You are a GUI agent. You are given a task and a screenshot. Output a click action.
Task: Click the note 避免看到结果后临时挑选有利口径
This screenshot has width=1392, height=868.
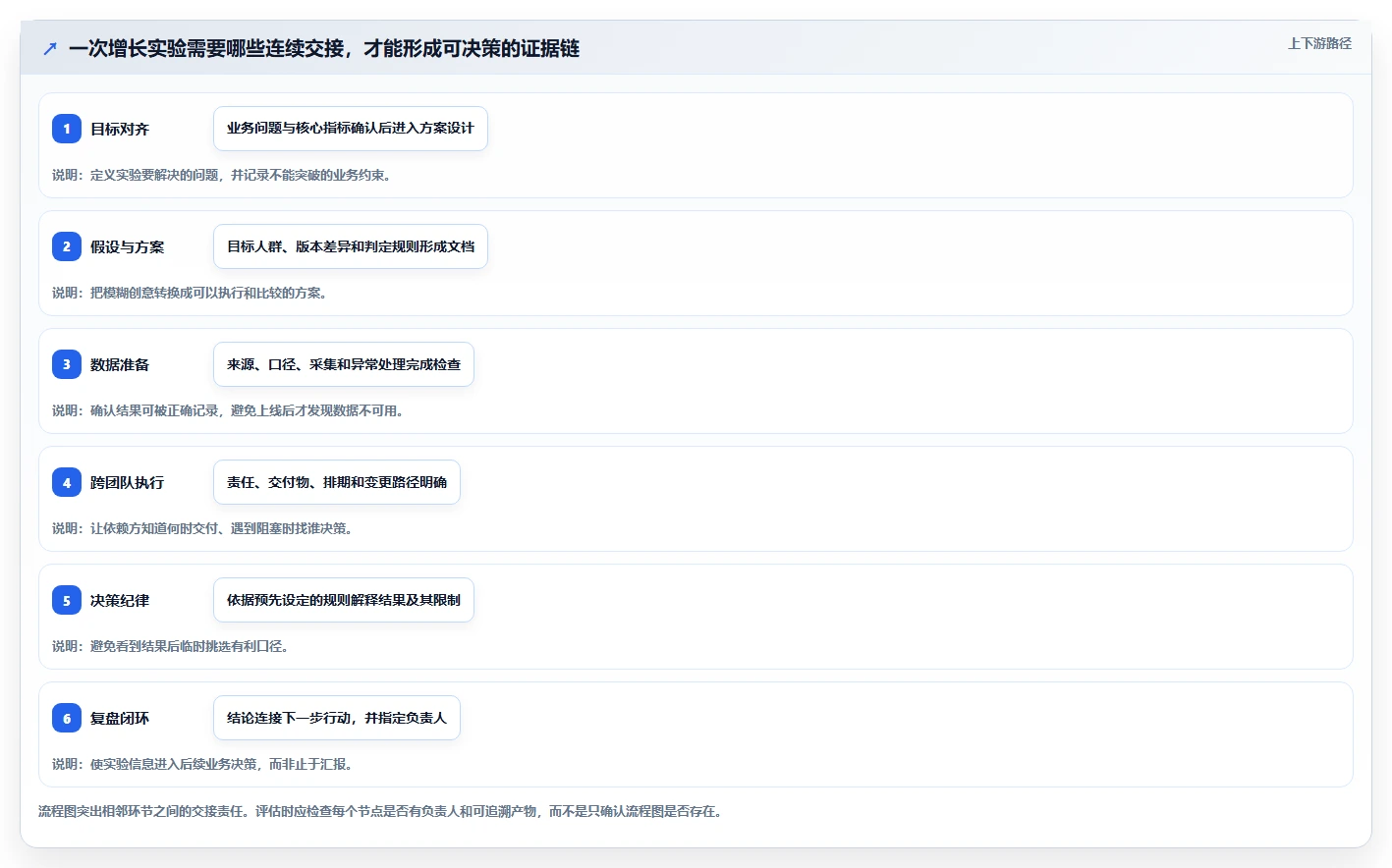pos(189,646)
